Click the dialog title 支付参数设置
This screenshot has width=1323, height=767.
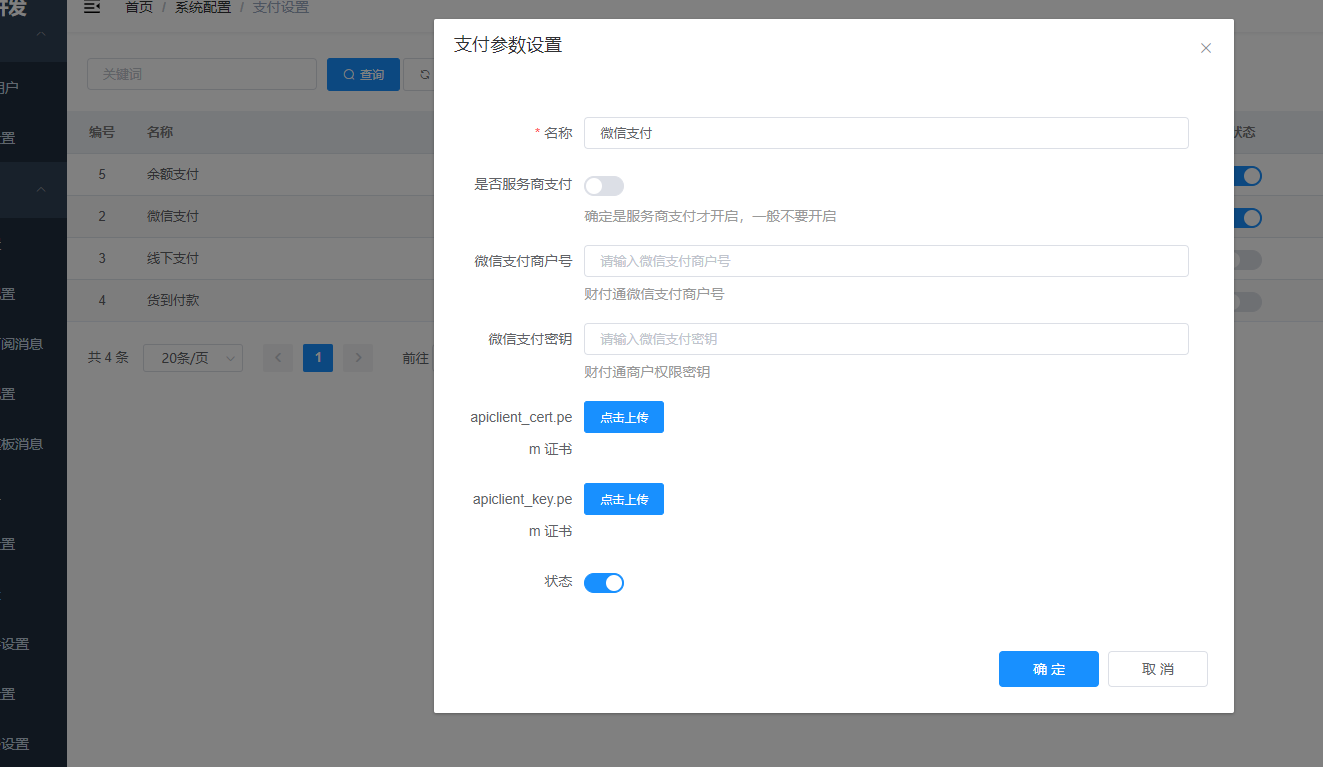point(508,45)
